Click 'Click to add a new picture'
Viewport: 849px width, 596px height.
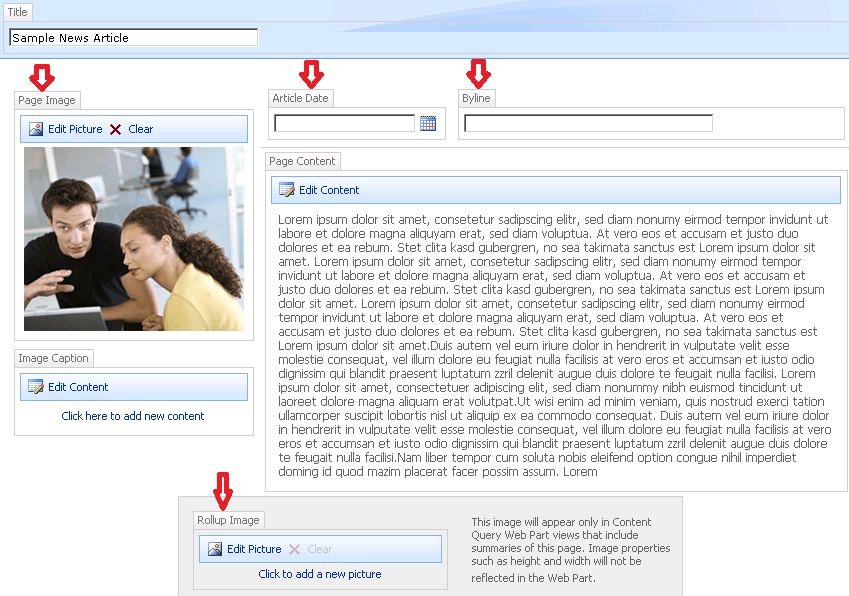pyautogui.click(x=319, y=574)
